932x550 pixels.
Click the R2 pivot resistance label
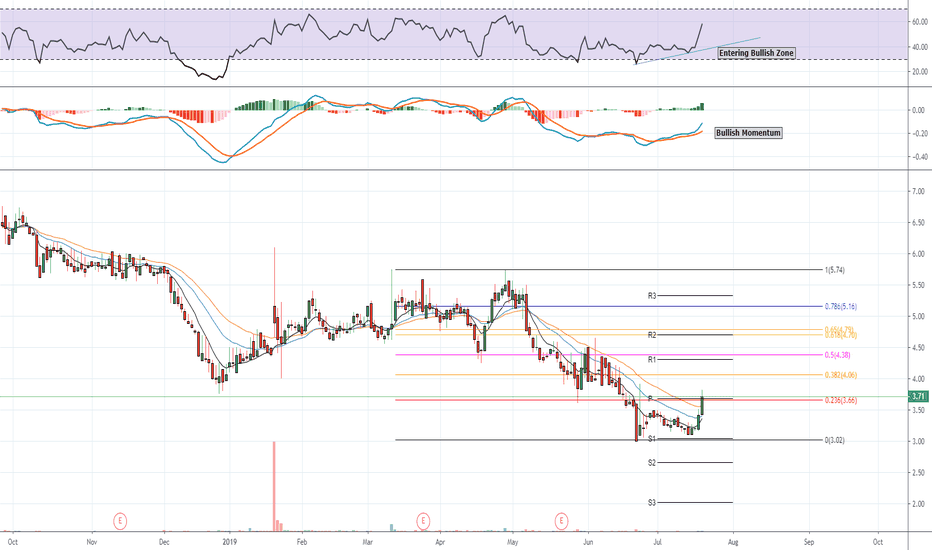[x=652, y=335]
